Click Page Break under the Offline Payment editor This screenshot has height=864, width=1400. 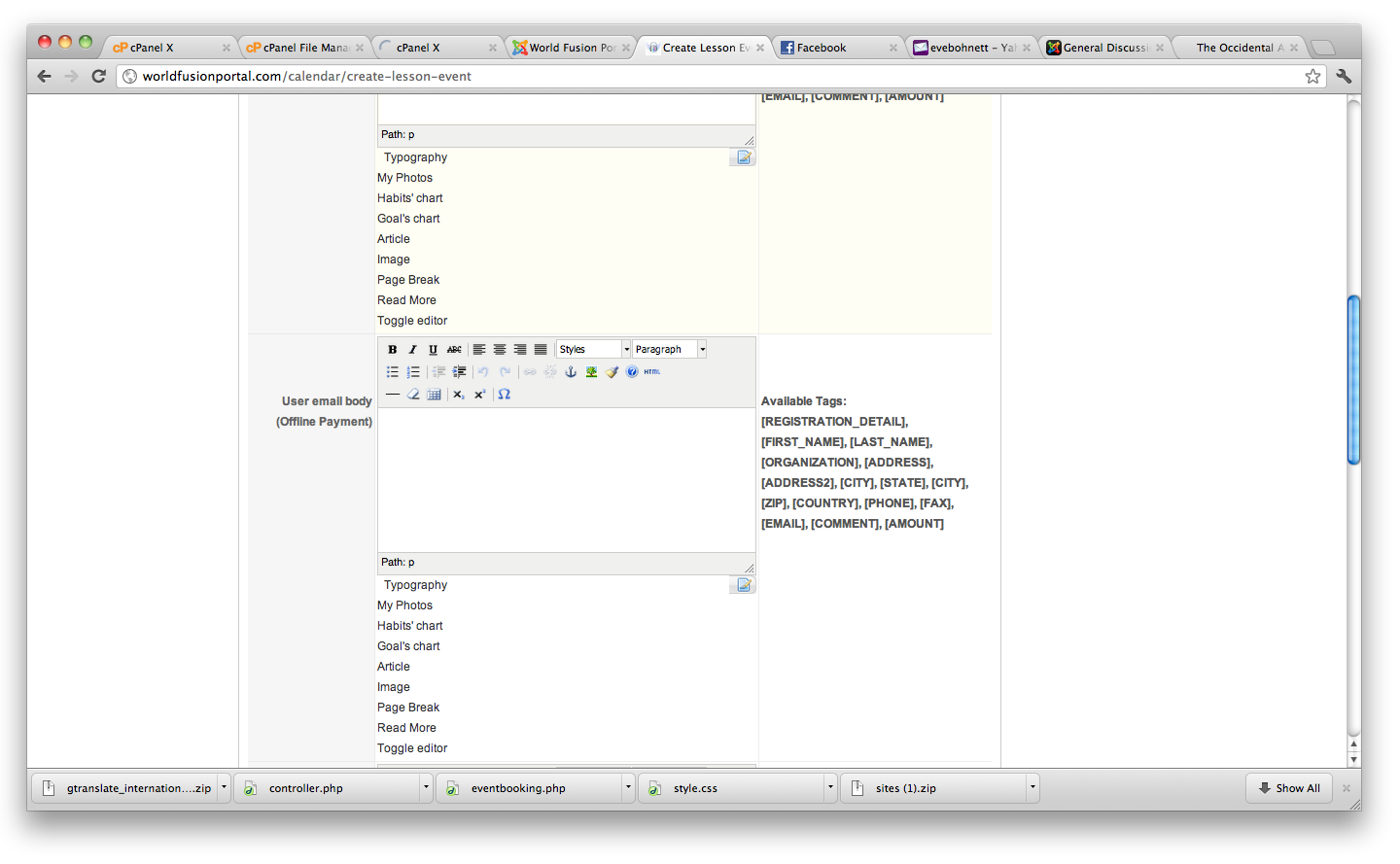(x=408, y=708)
